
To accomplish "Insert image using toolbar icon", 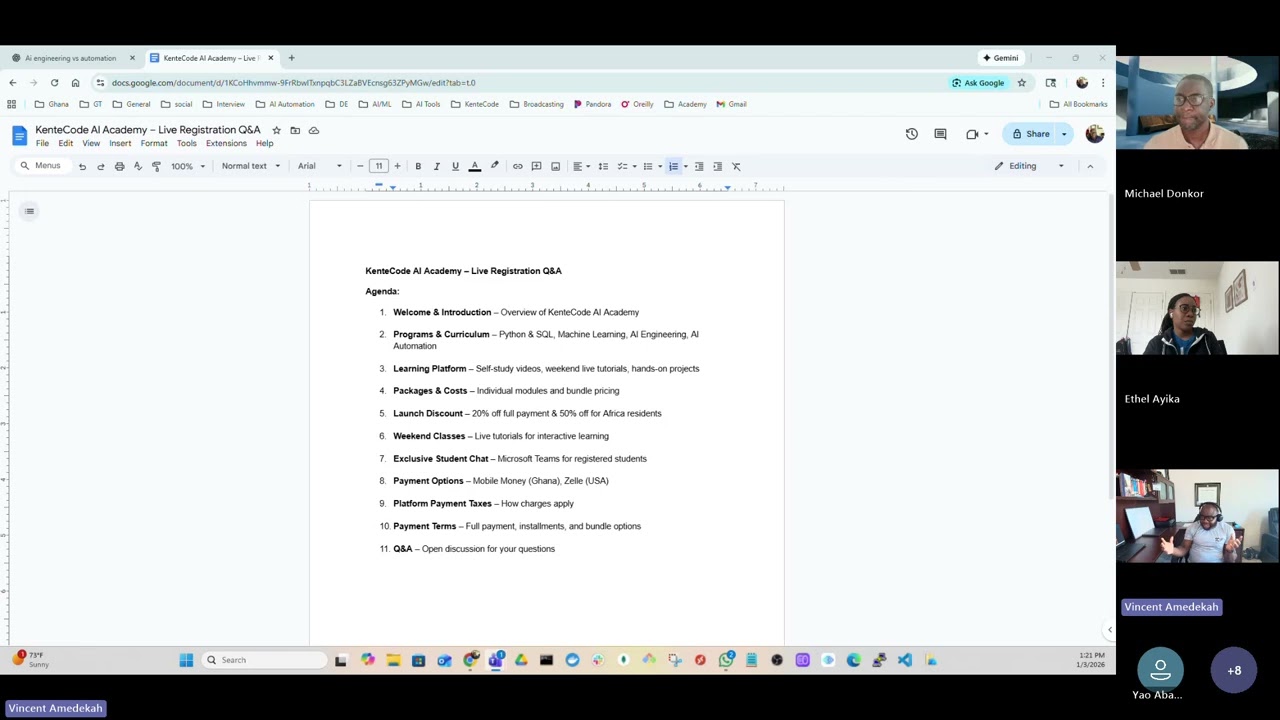I will click(x=555, y=166).
